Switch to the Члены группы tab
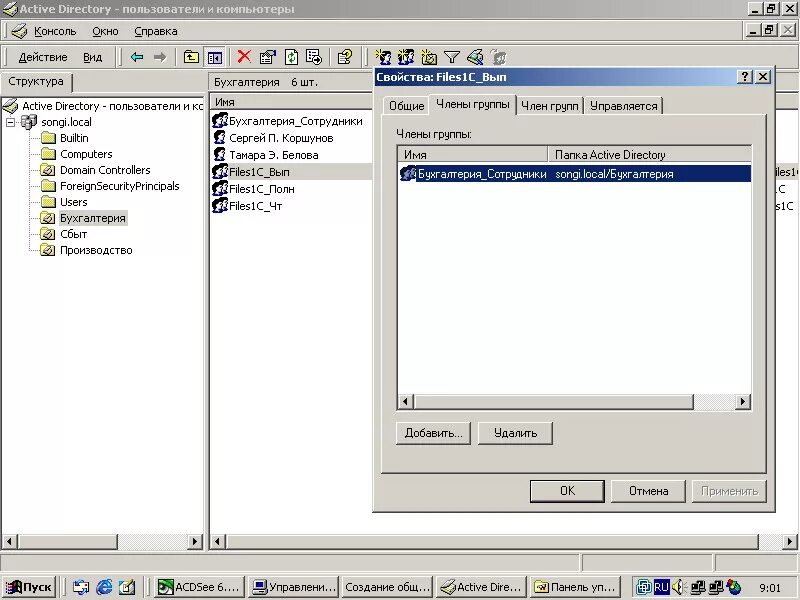Screen dimensions: 800x600 pos(472,104)
